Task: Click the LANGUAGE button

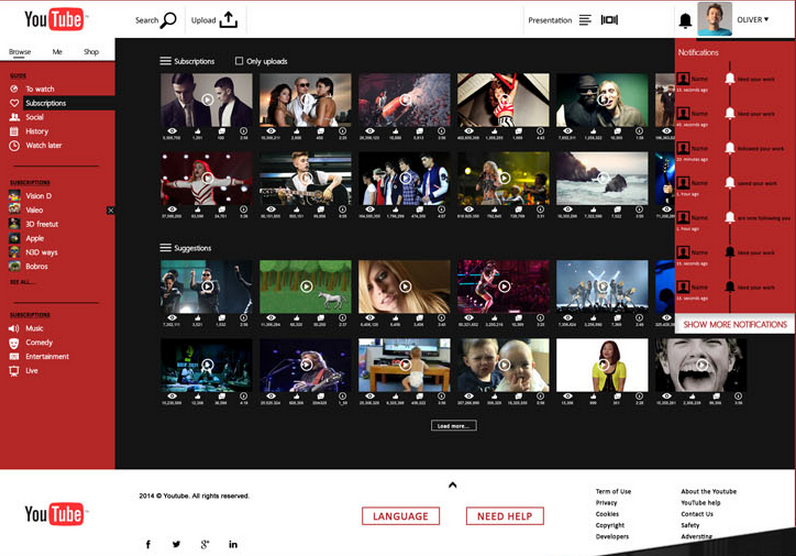Action: click(x=400, y=516)
